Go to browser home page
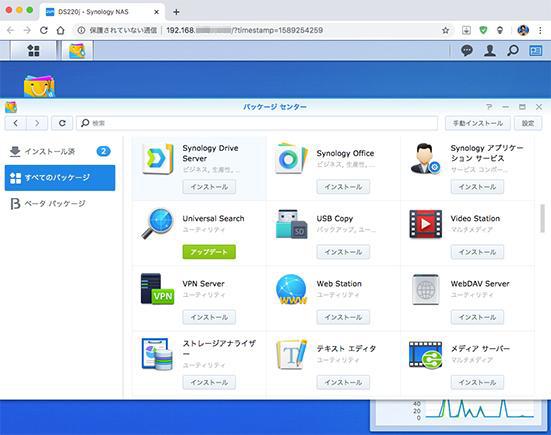 click(x=60, y=31)
